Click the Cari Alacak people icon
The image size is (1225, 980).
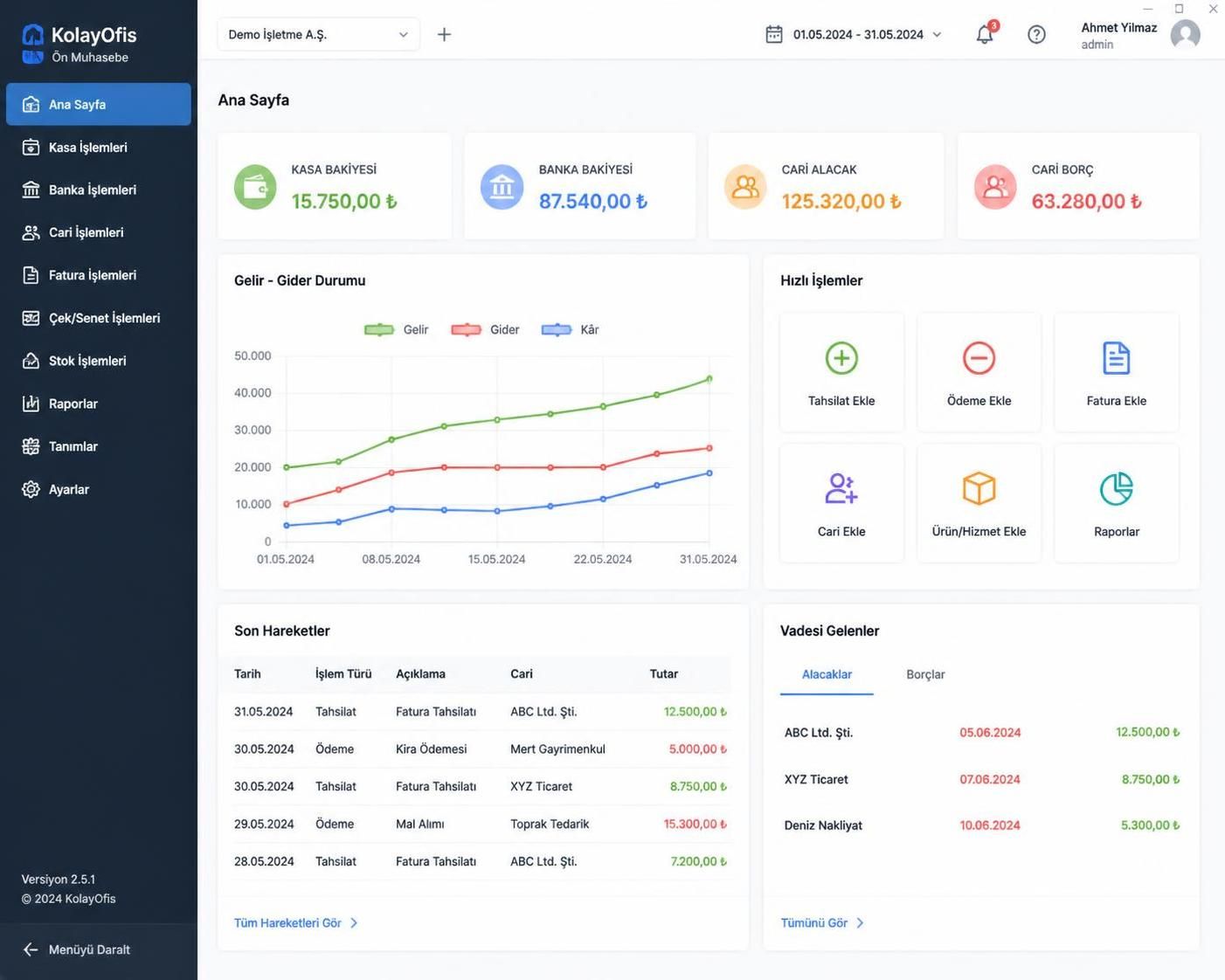coord(745,187)
